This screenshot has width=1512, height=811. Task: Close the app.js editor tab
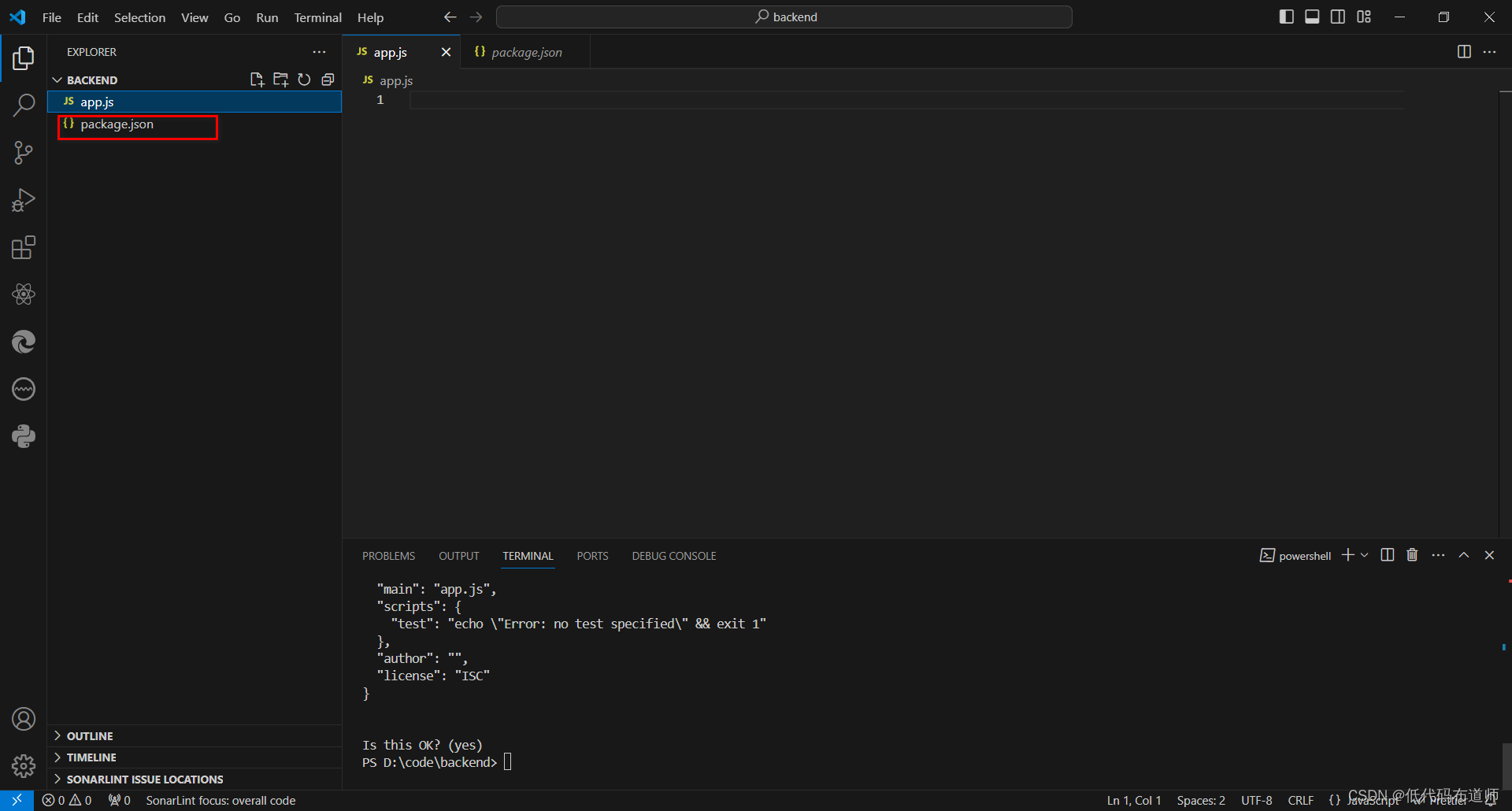click(x=446, y=52)
